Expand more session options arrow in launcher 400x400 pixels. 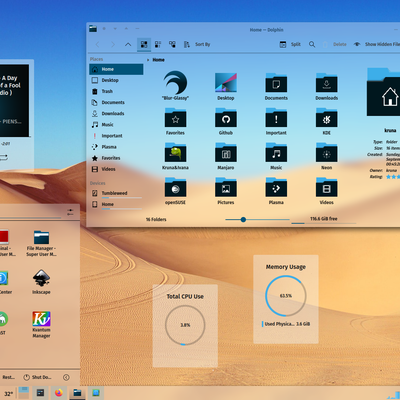[x=66, y=377]
